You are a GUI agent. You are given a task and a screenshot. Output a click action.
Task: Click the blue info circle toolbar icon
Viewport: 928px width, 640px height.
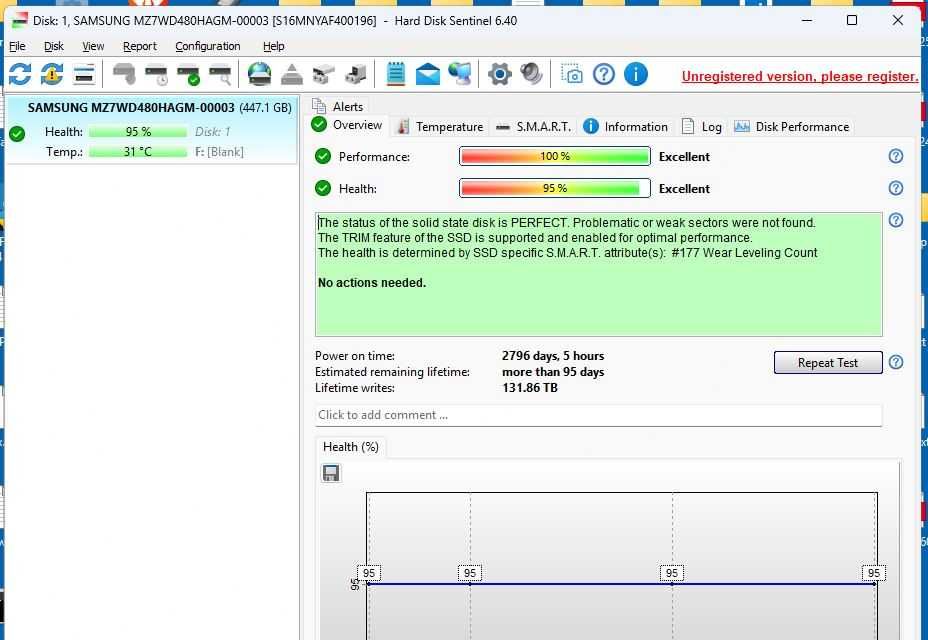click(x=636, y=75)
